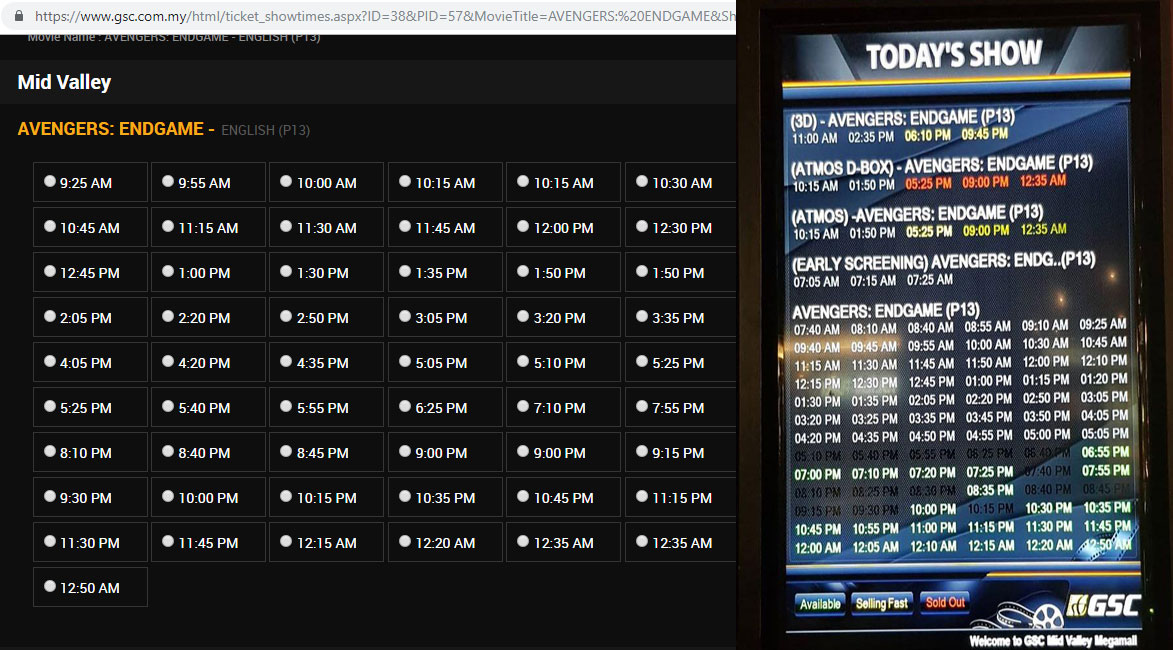The height and width of the screenshot is (650, 1173).
Task: Click the Available legend label on board
Action: [x=820, y=604]
